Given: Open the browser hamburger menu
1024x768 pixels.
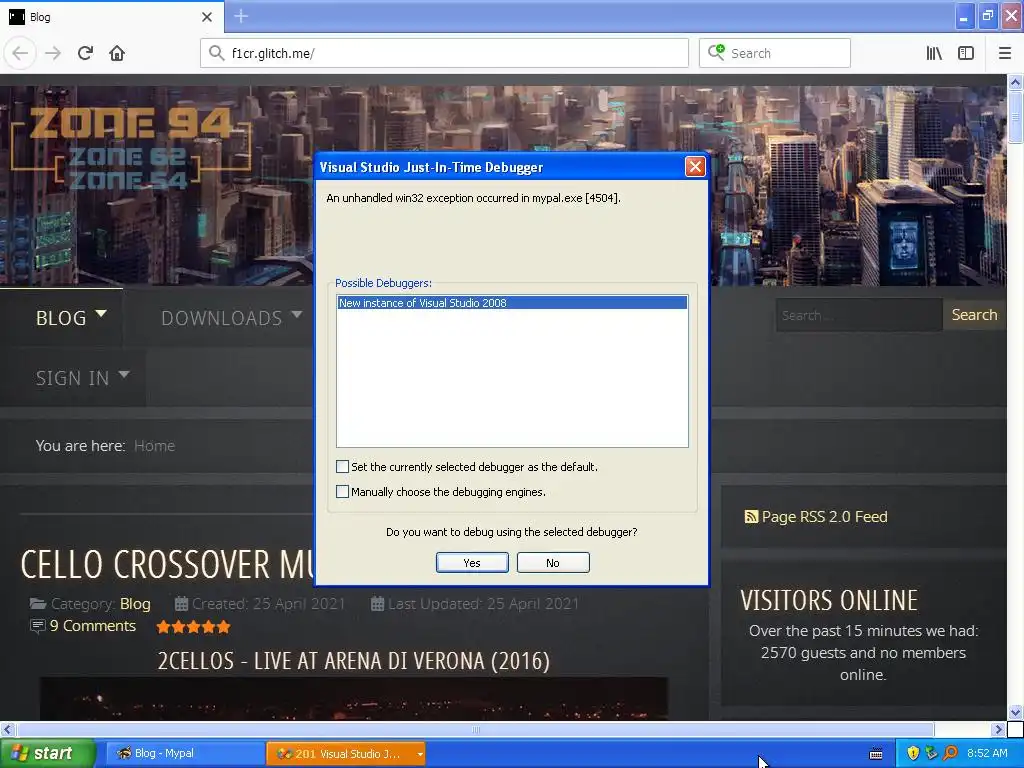Looking at the screenshot, I should (1005, 53).
